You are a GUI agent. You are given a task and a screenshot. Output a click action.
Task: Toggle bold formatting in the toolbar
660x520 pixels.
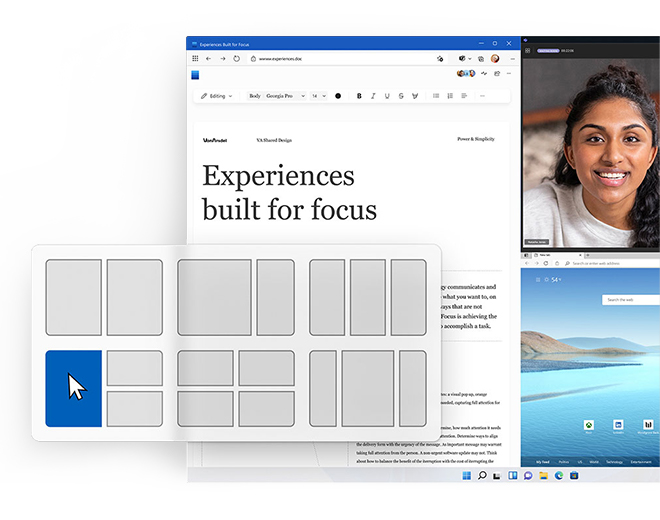359,96
